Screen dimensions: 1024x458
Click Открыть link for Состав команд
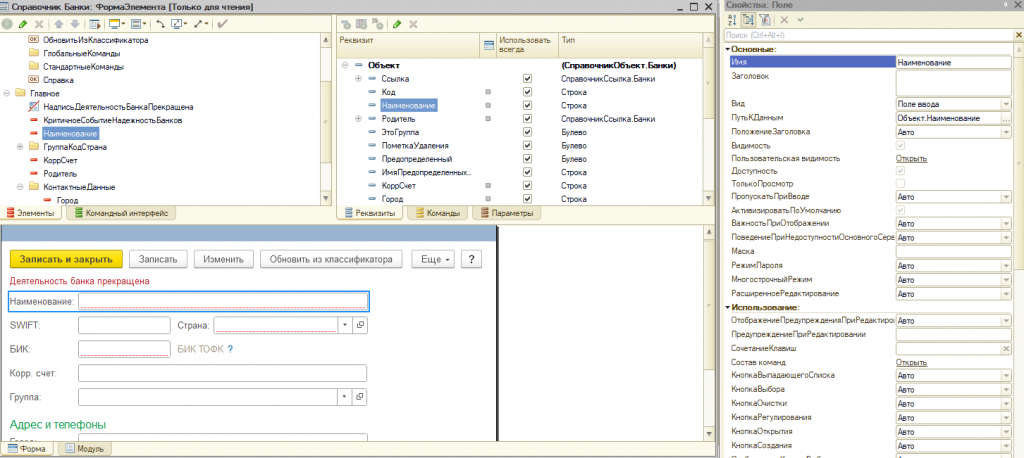click(x=911, y=362)
